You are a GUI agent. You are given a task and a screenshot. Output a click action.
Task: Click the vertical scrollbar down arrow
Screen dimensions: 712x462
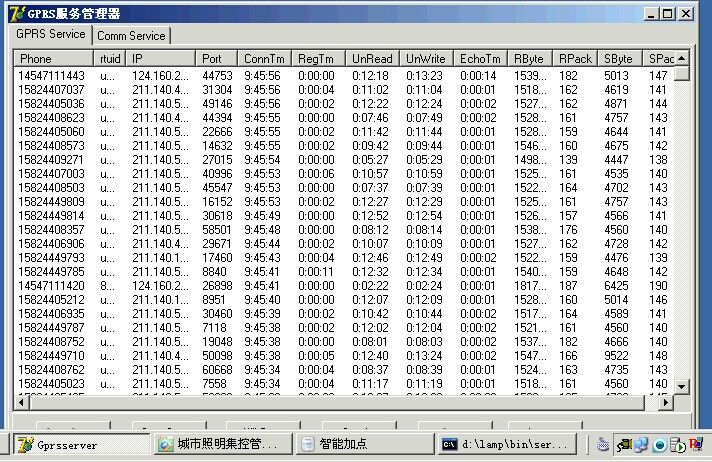(682, 387)
